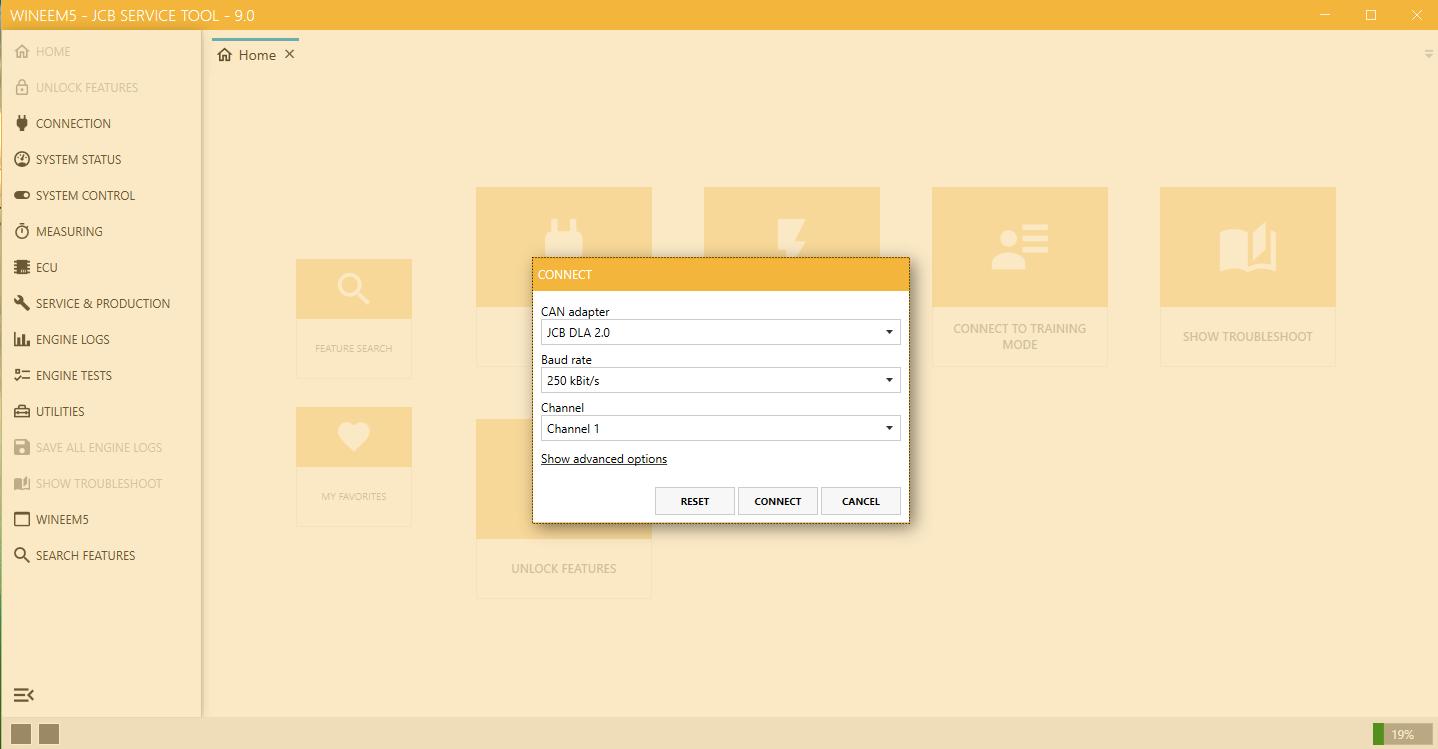Click the Measuring stopwatch icon
Image resolution: width=1438 pixels, height=749 pixels.
[x=22, y=231]
